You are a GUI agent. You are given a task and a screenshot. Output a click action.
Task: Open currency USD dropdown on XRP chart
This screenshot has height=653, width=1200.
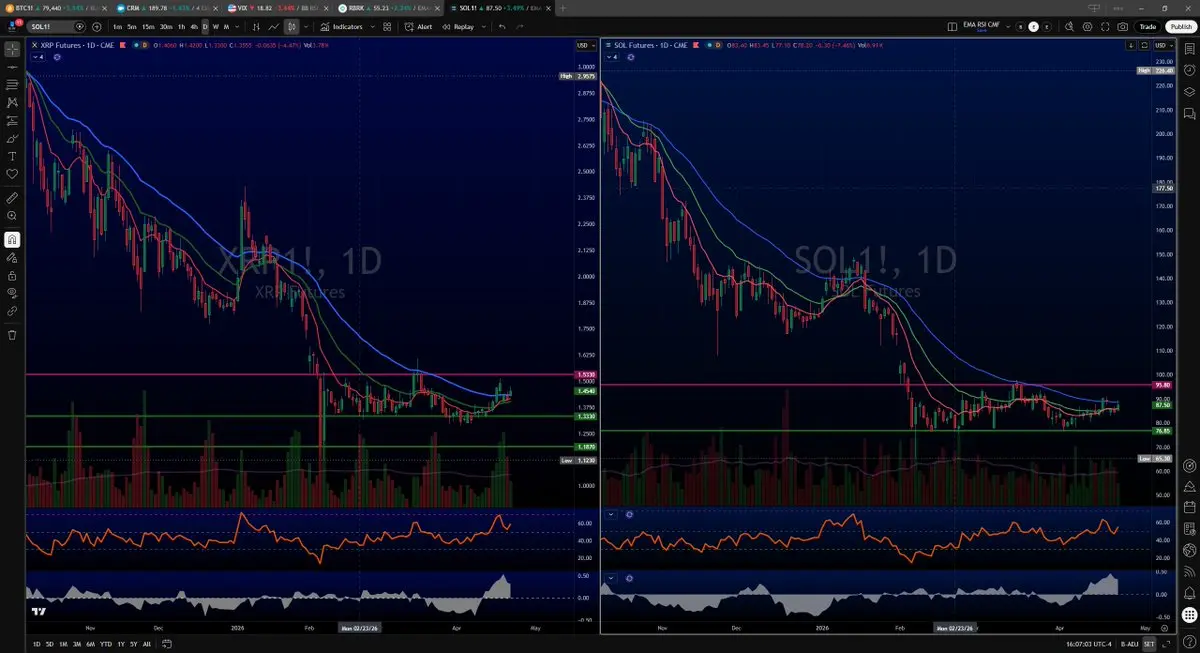tap(585, 45)
